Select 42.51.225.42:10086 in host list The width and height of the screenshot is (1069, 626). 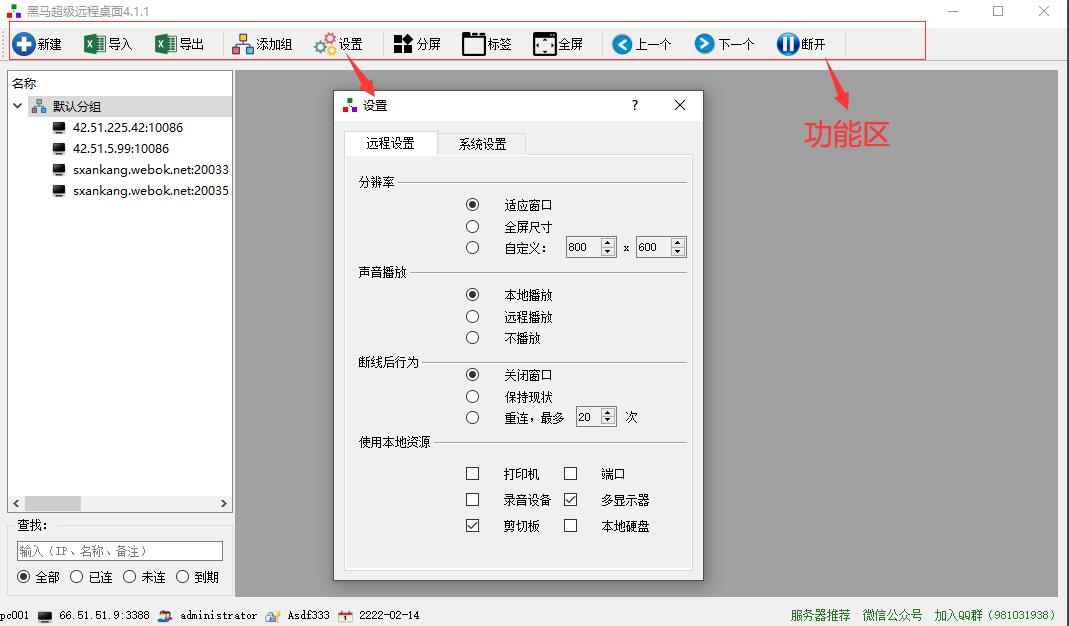coord(128,128)
